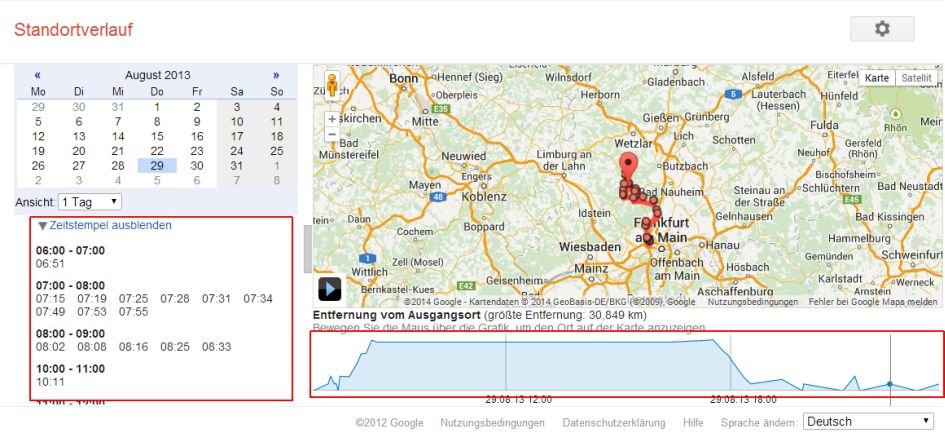Open map's Nutzungsbedingungen link
Image resolution: width=945 pixels, height=433 pixels.
tap(753, 302)
